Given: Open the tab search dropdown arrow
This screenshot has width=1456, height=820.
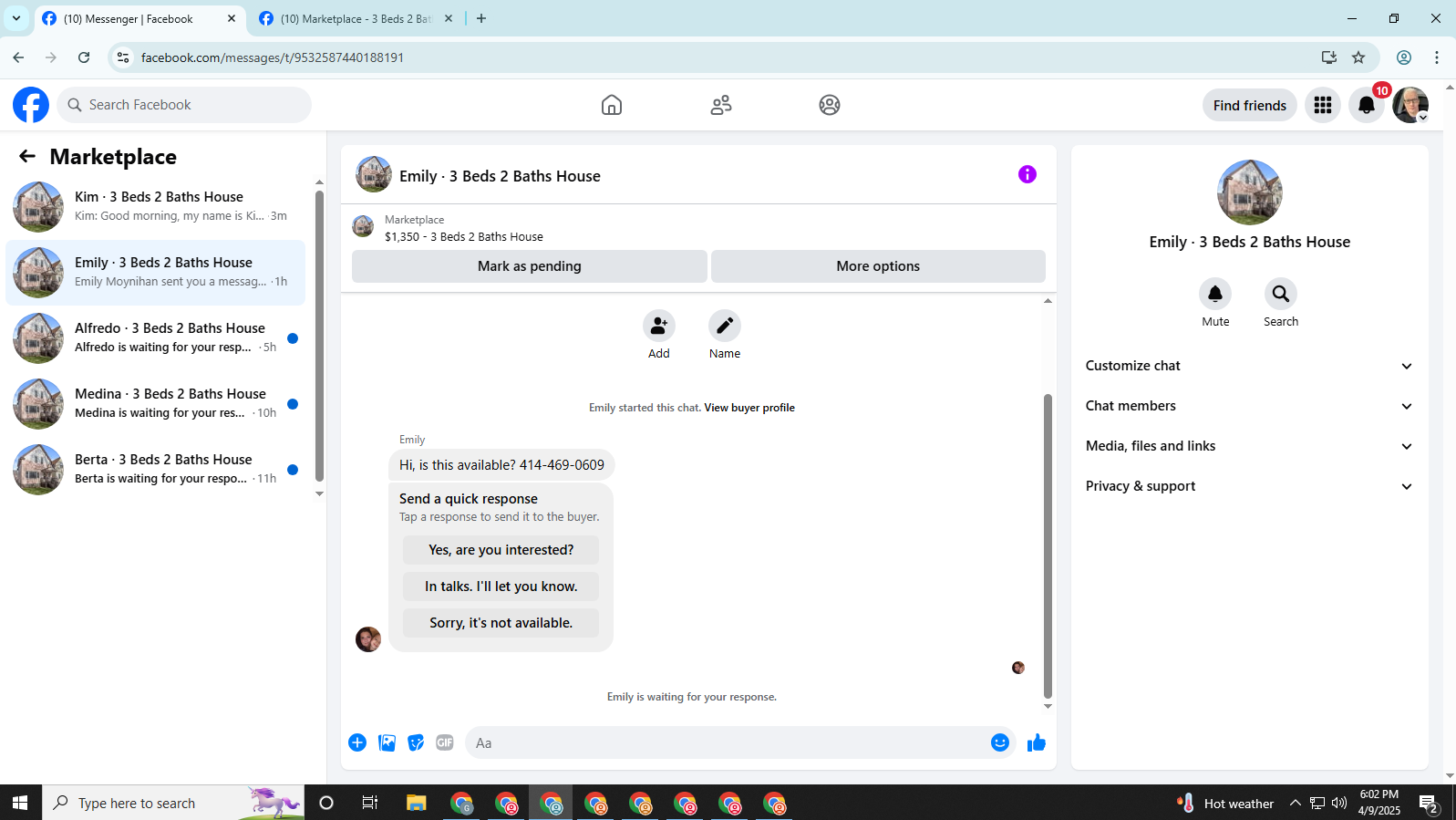Looking at the screenshot, I should click(16, 18).
